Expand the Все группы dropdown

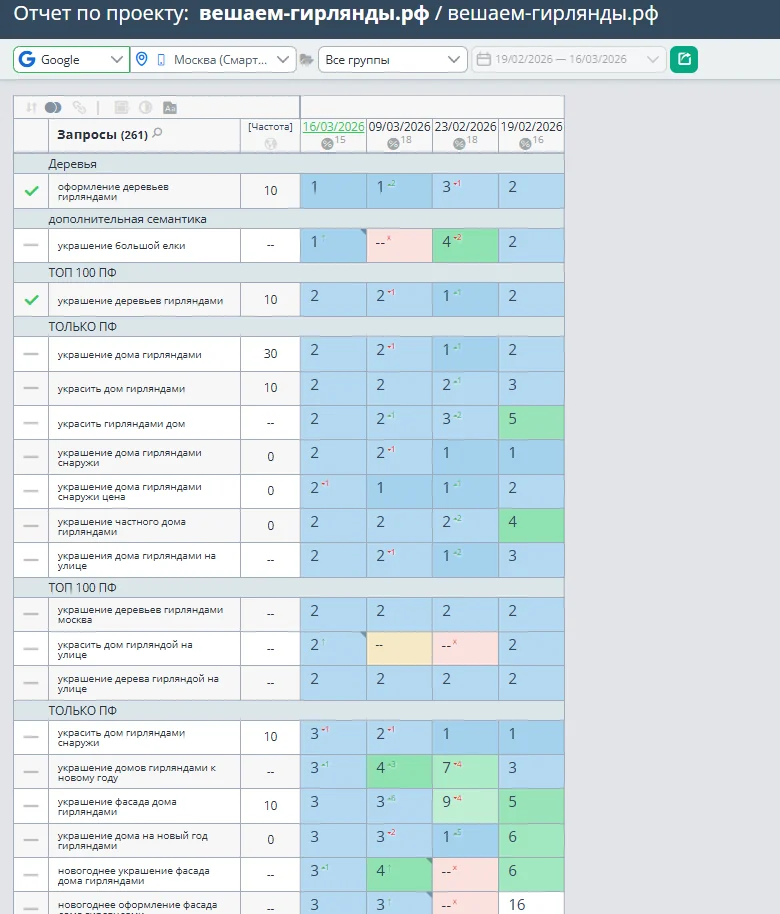point(391,60)
